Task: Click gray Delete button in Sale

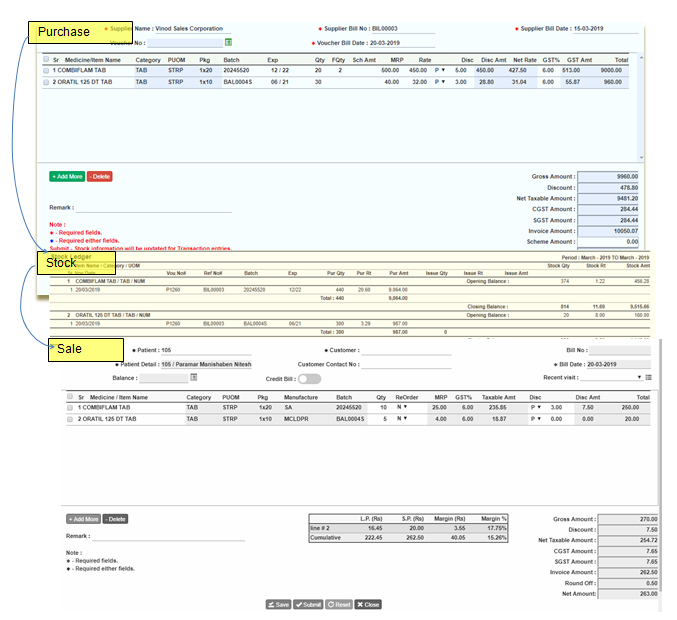Action: click(115, 519)
